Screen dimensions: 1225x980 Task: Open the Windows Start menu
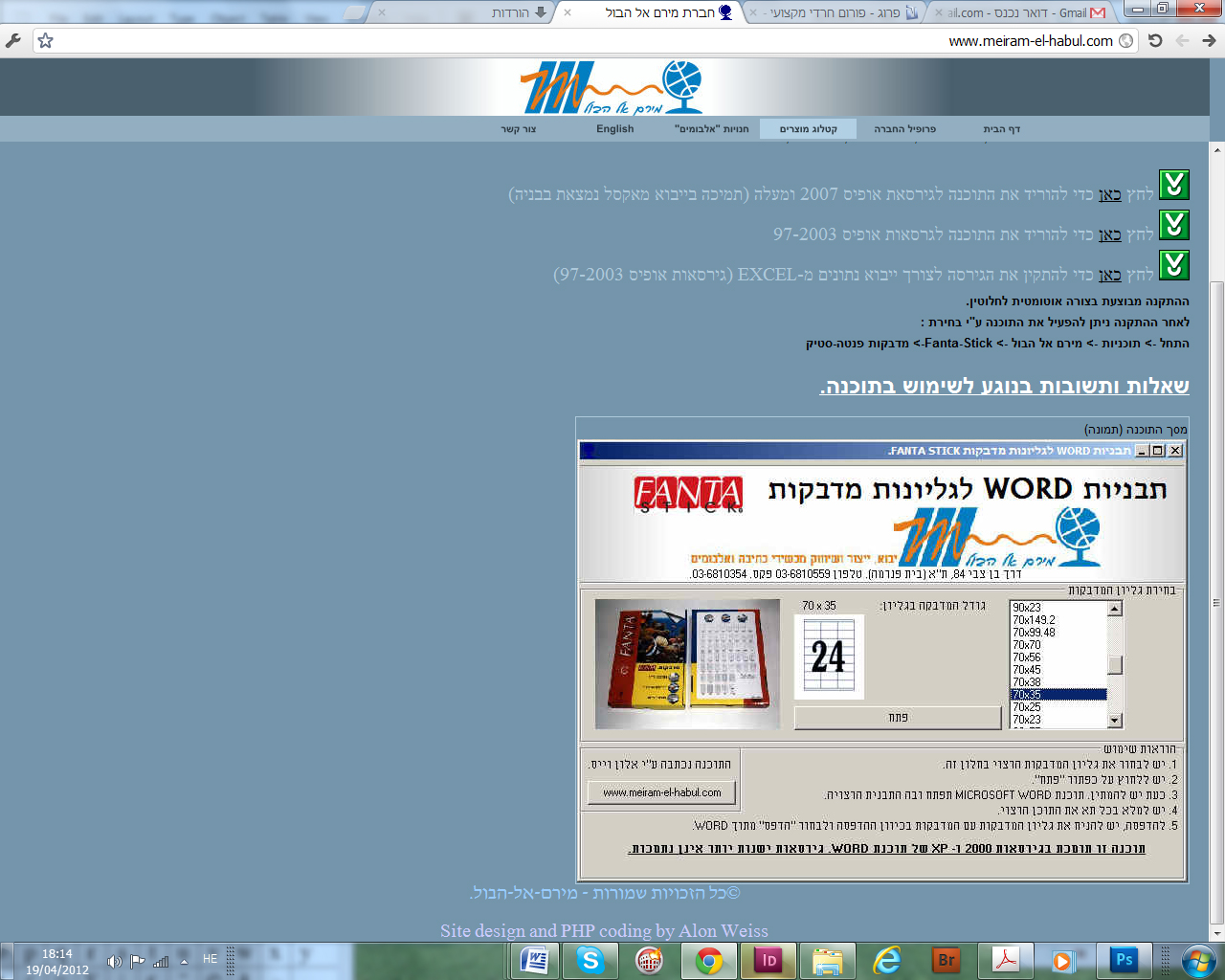(x=1198, y=960)
